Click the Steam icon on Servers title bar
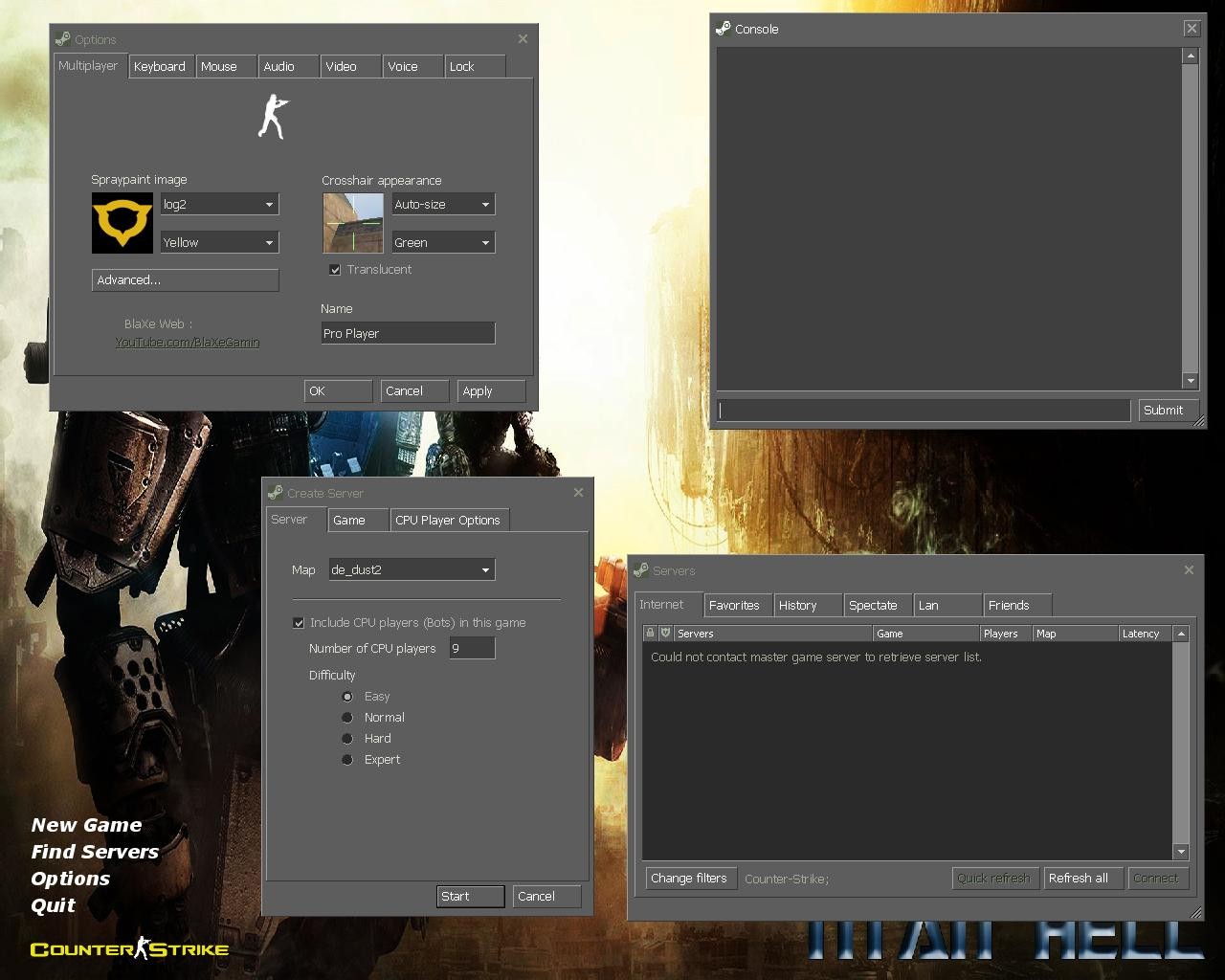The height and width of the screenshot is (980, 1225). pyautogui.click(x=642, y=570)
